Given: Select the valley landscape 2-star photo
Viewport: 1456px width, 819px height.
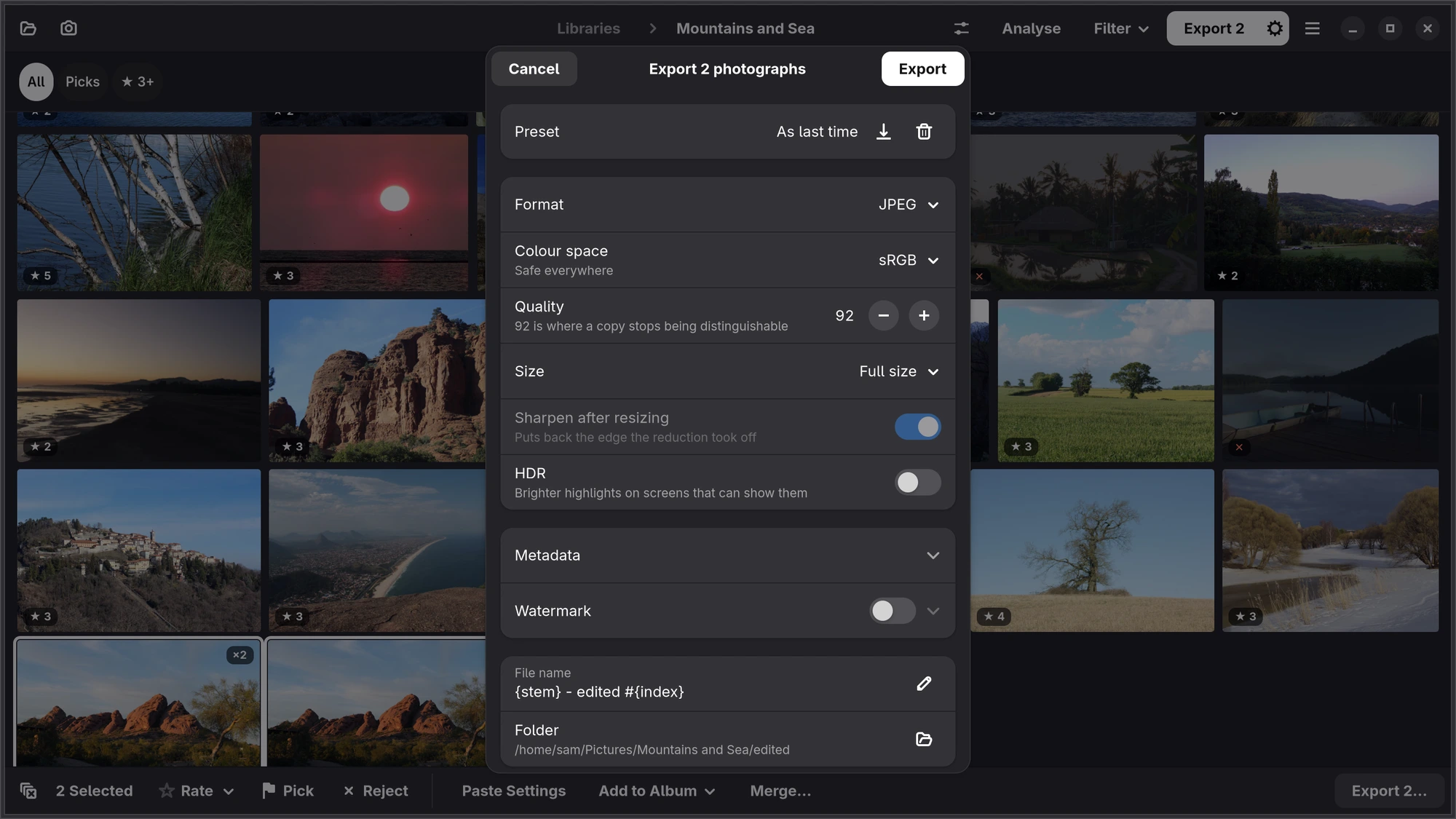Looking at the screenshot, I should 1321,213.
